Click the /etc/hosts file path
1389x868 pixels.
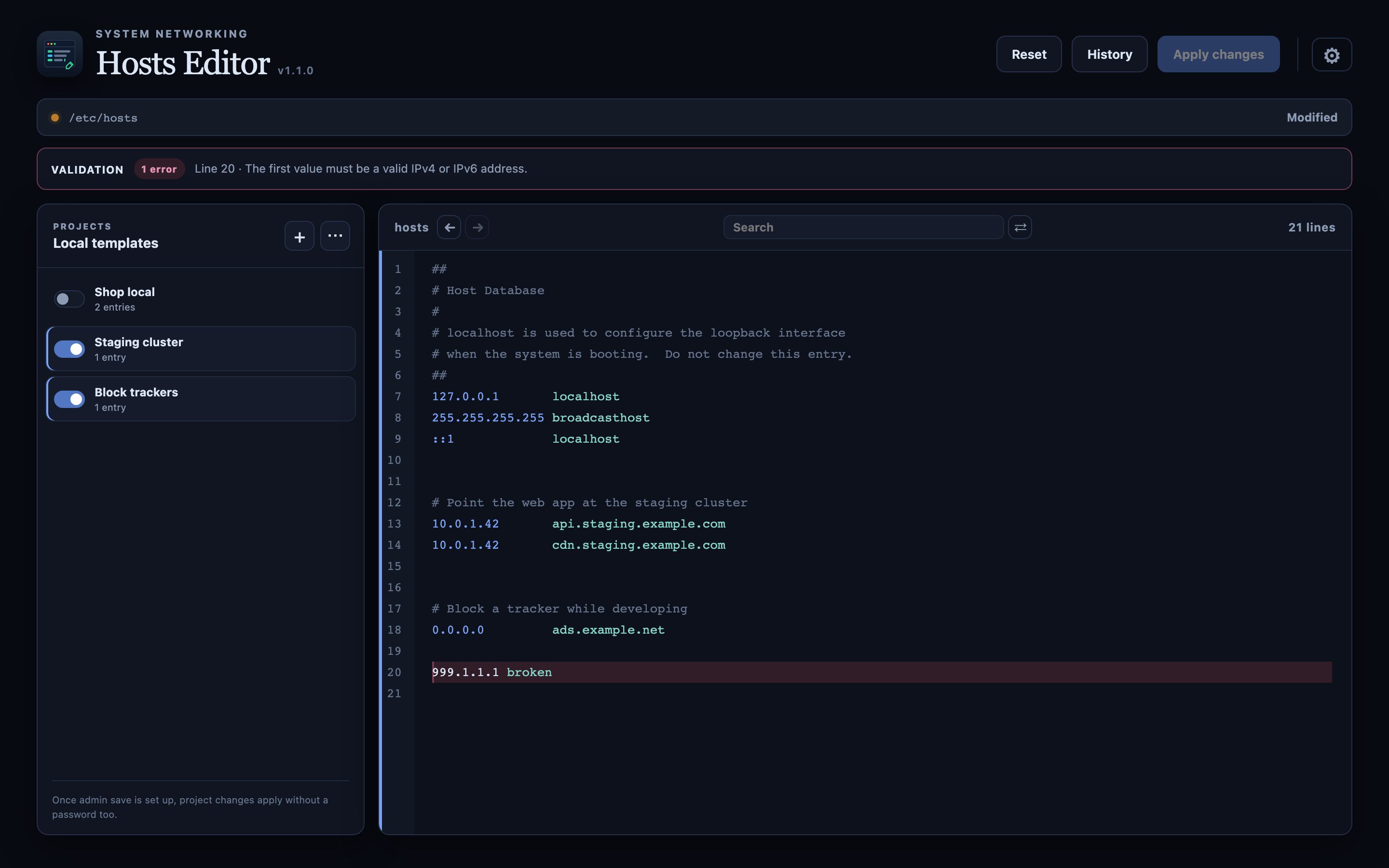coord(103,118)
